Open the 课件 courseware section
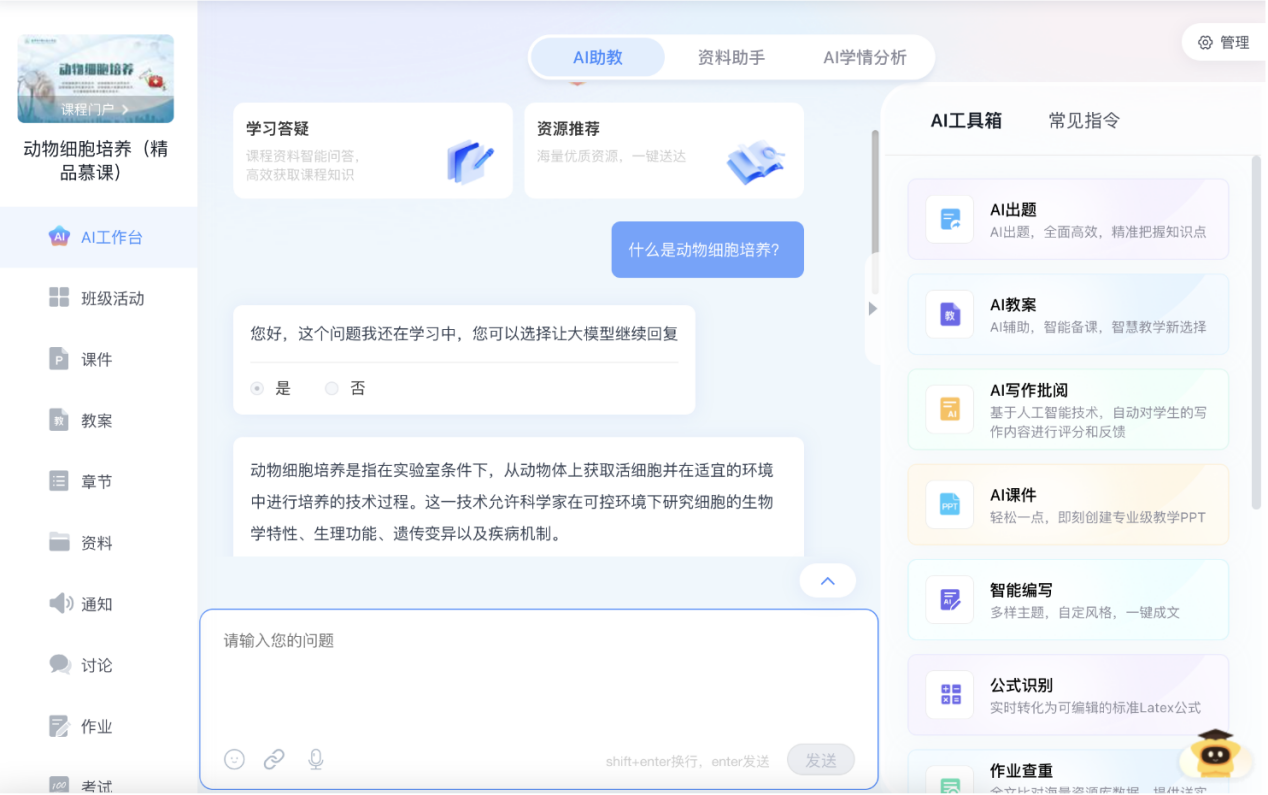This screenshot has height=795, width=1268. point(80,359)
